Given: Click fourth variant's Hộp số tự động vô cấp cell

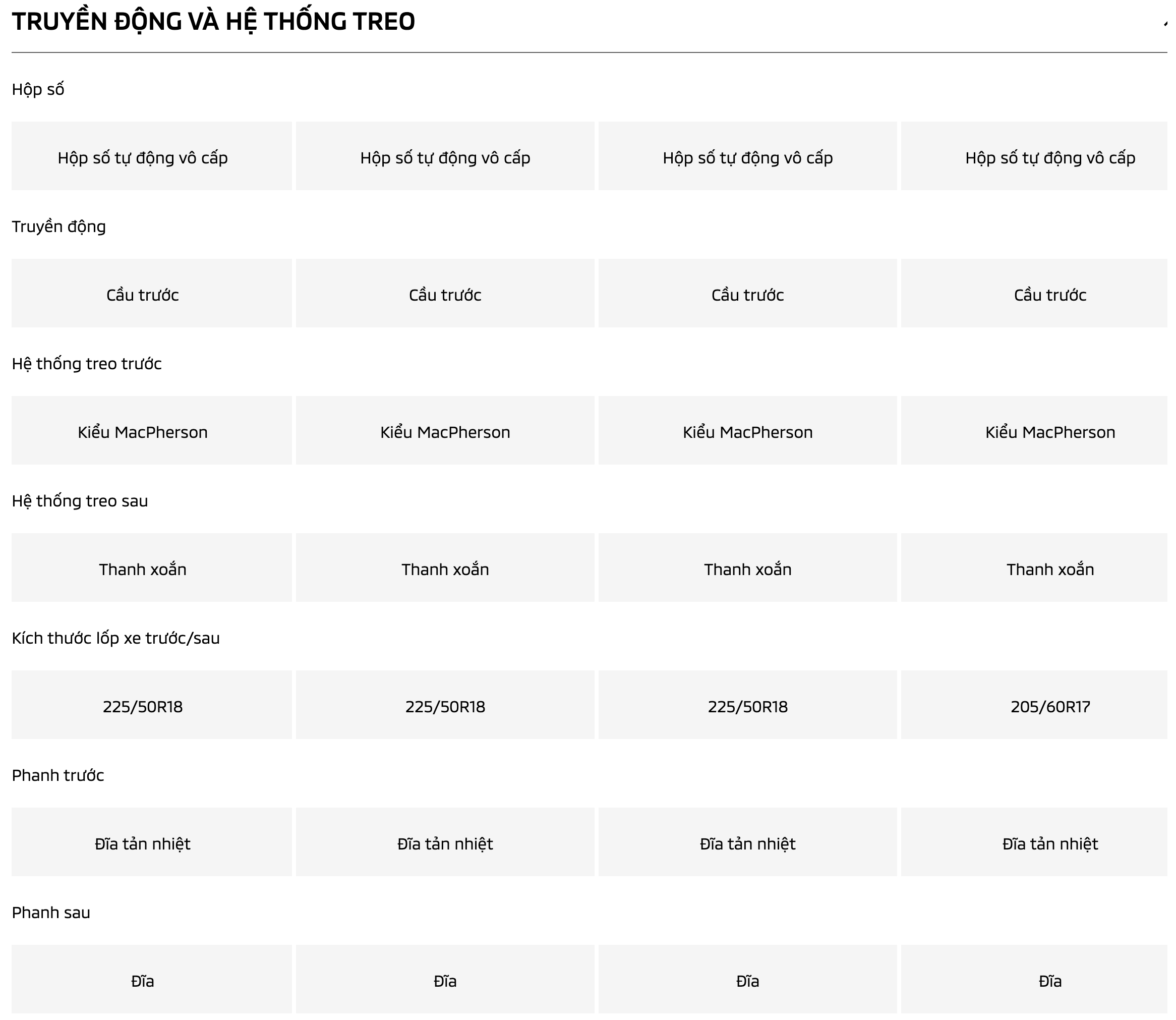Looking at the screenshot, I should (1034, 156).
